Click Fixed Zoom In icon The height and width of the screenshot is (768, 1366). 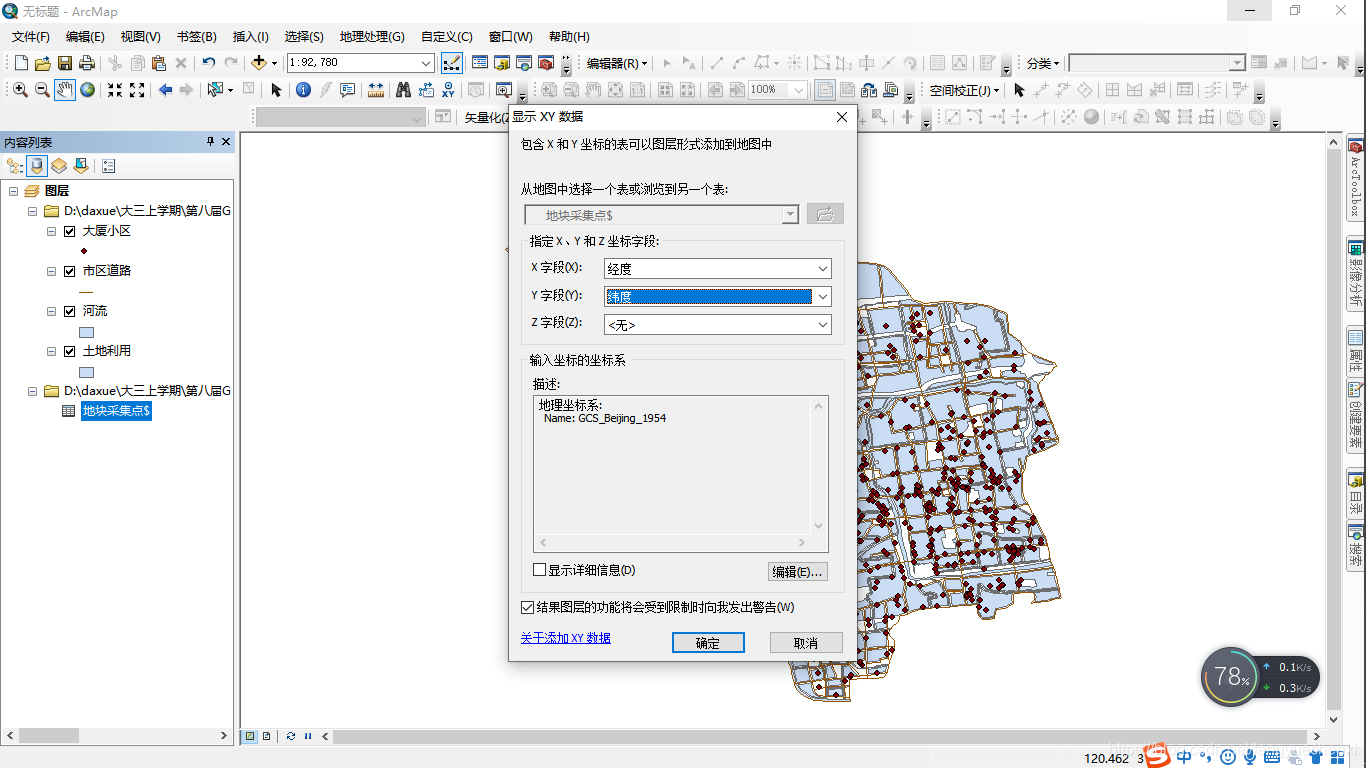tap(115, 90)
